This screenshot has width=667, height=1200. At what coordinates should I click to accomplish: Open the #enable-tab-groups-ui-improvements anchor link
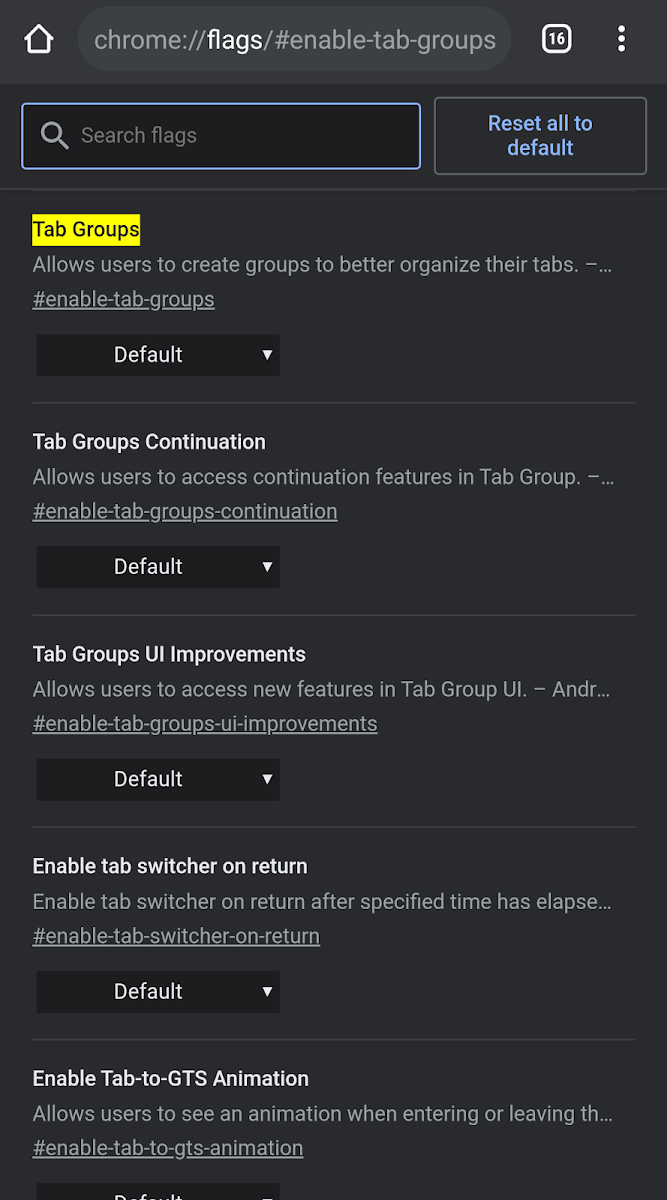point(205,724)
